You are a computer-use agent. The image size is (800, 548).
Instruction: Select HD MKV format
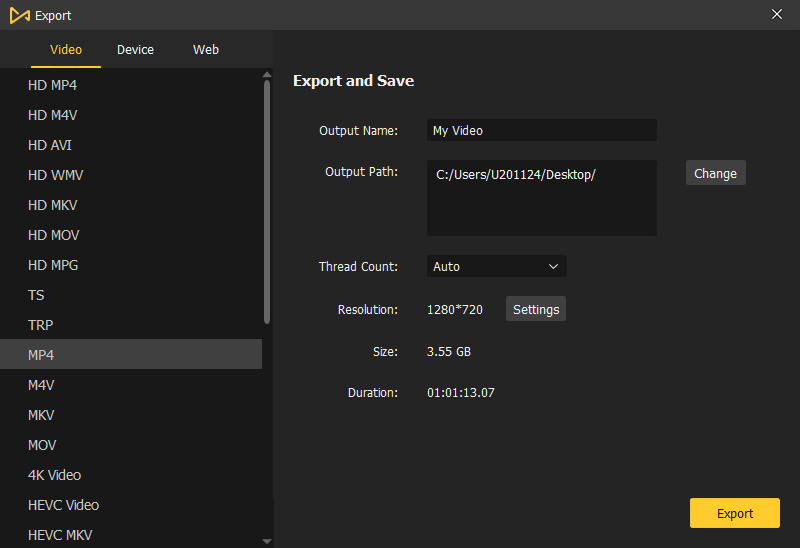[x=131, y=205]
